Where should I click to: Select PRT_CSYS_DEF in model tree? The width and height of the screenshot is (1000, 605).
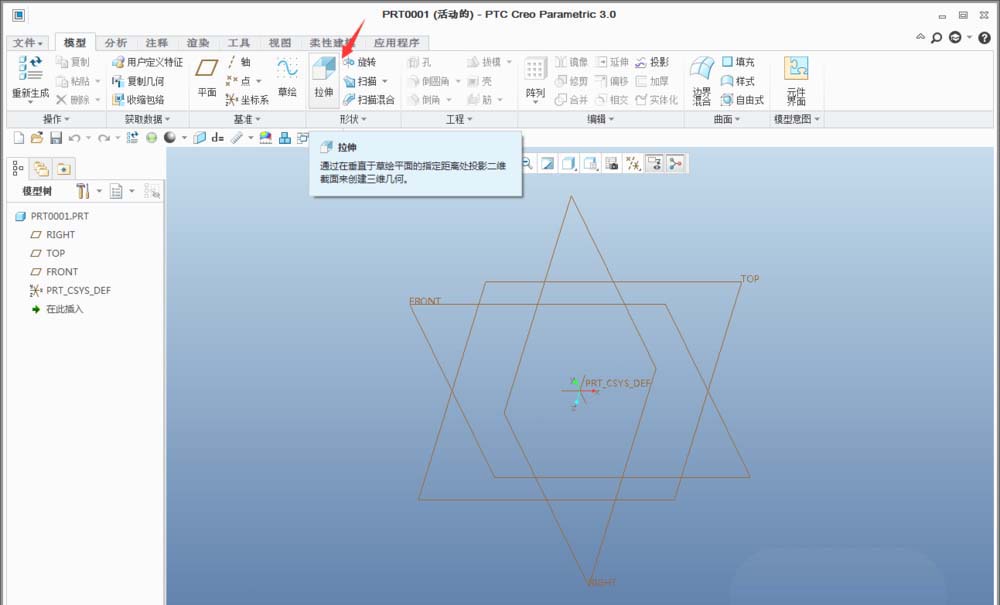tap(70, 290)
